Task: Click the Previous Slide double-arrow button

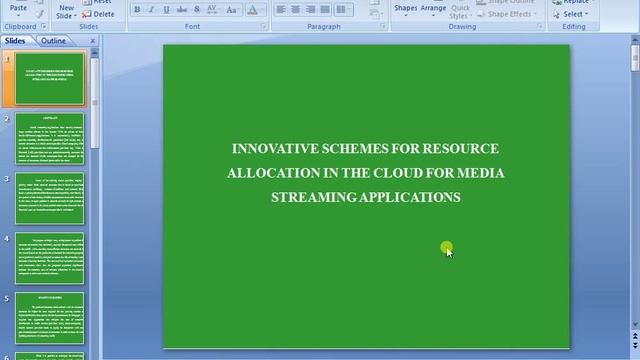Action: pyautogui.click(x=635, y=336)
